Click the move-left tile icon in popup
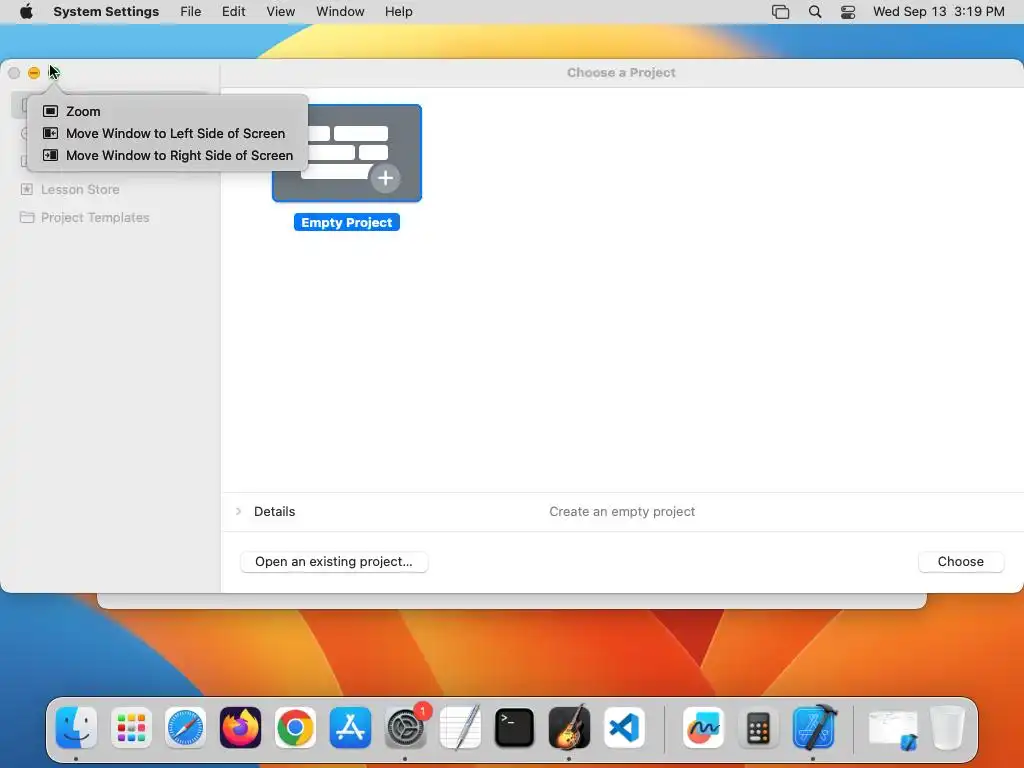This screenshot has height=768, width=1024. [50, 133]
